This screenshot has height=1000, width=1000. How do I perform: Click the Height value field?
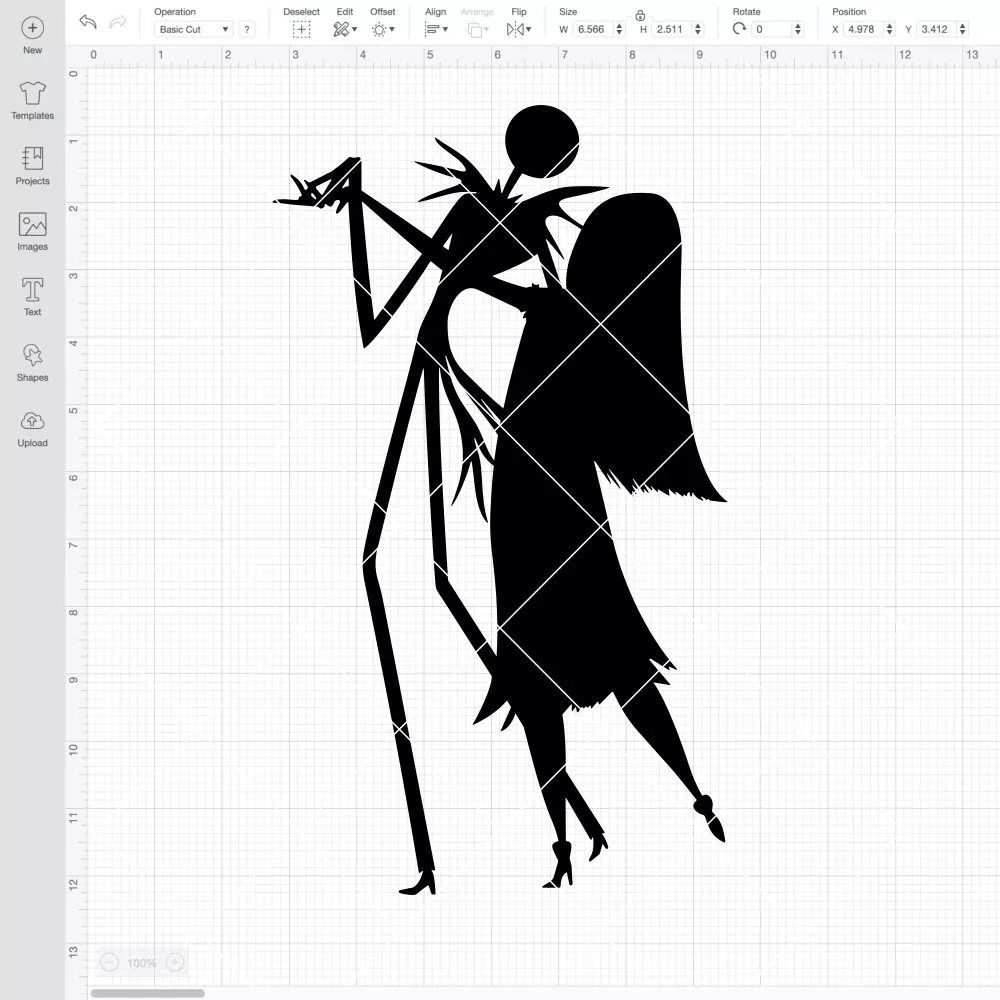click(671, 29)
